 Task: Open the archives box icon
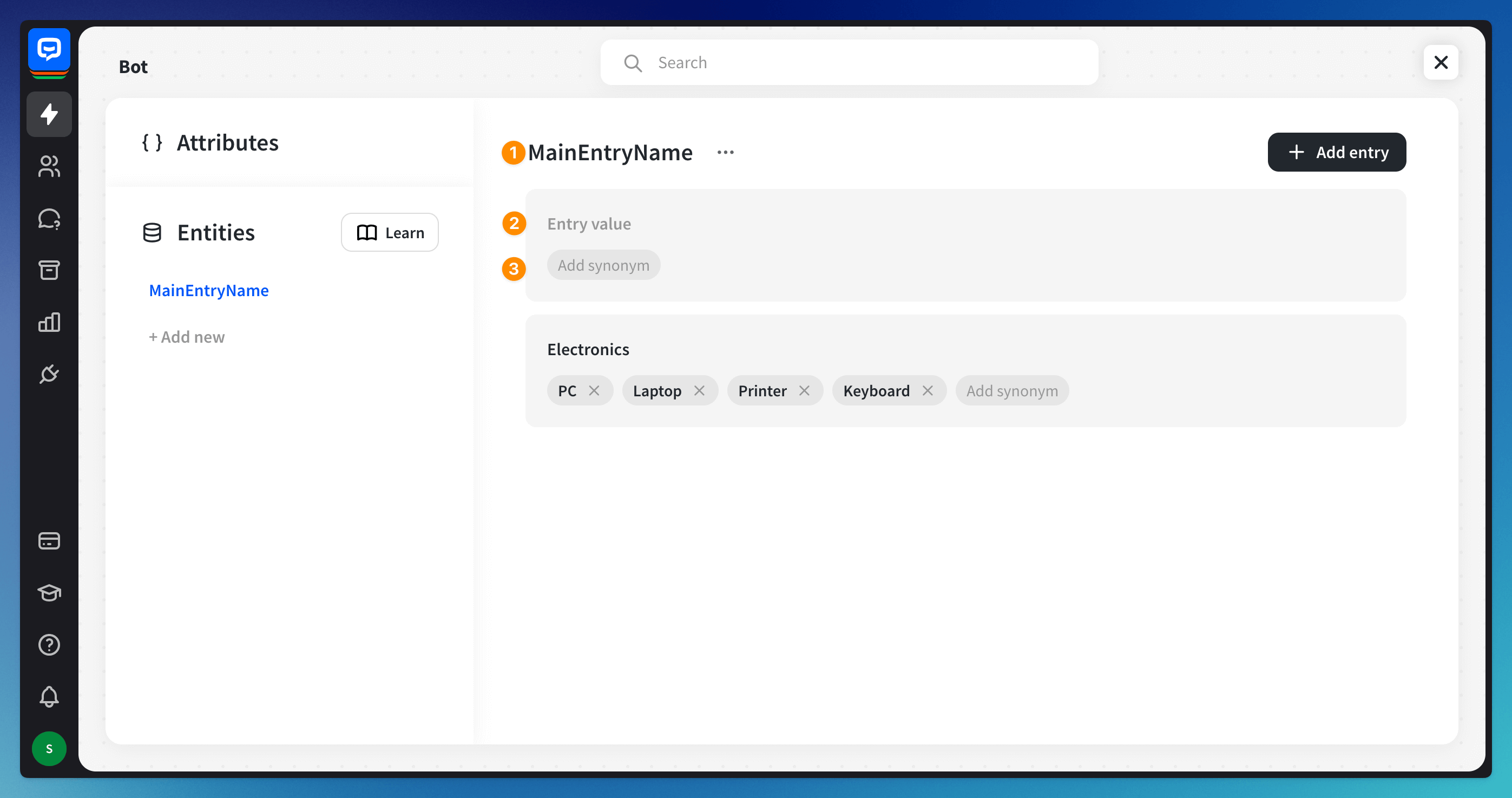point(49,270)
